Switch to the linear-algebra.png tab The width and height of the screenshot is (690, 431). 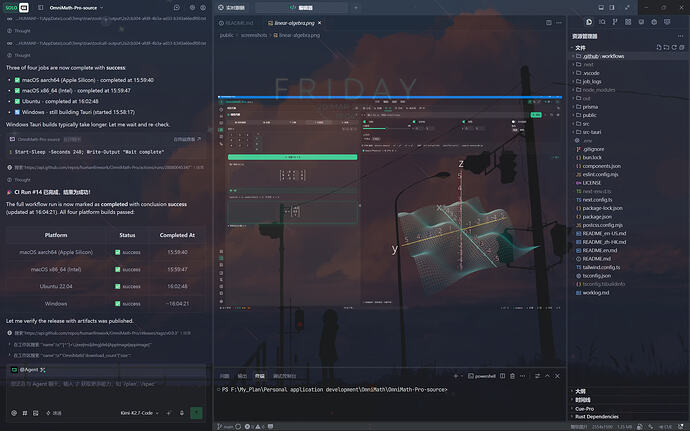pos(294,23)
